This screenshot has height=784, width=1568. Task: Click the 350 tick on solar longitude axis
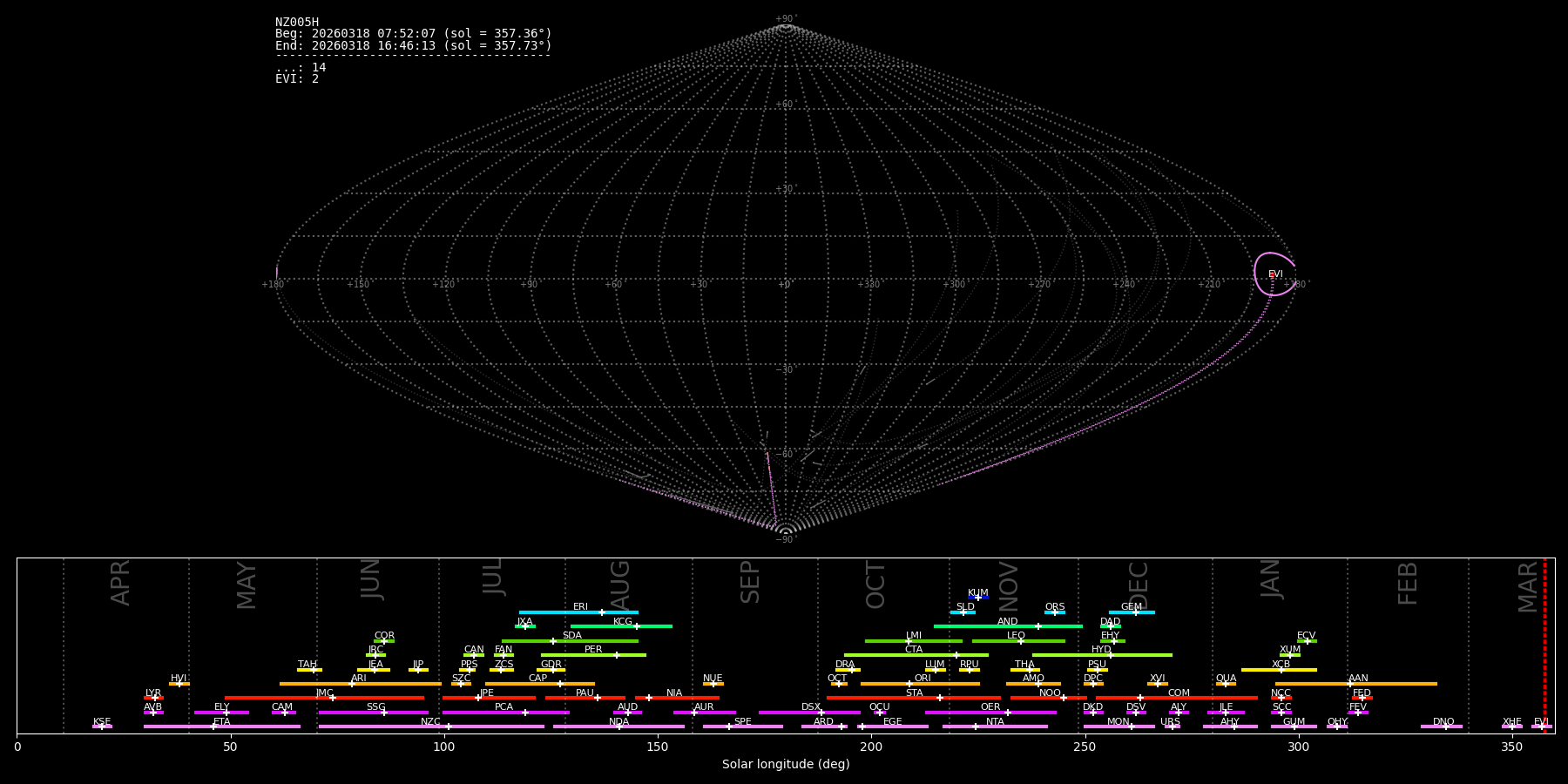click(1511, 747)
